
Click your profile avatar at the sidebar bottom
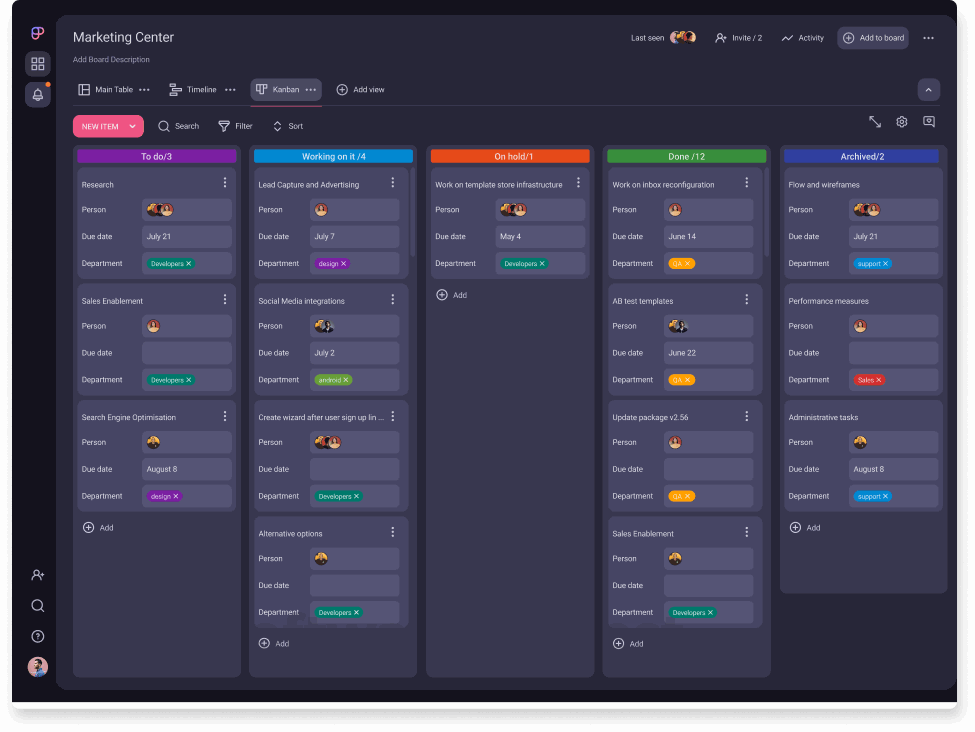tap(37, 667)
